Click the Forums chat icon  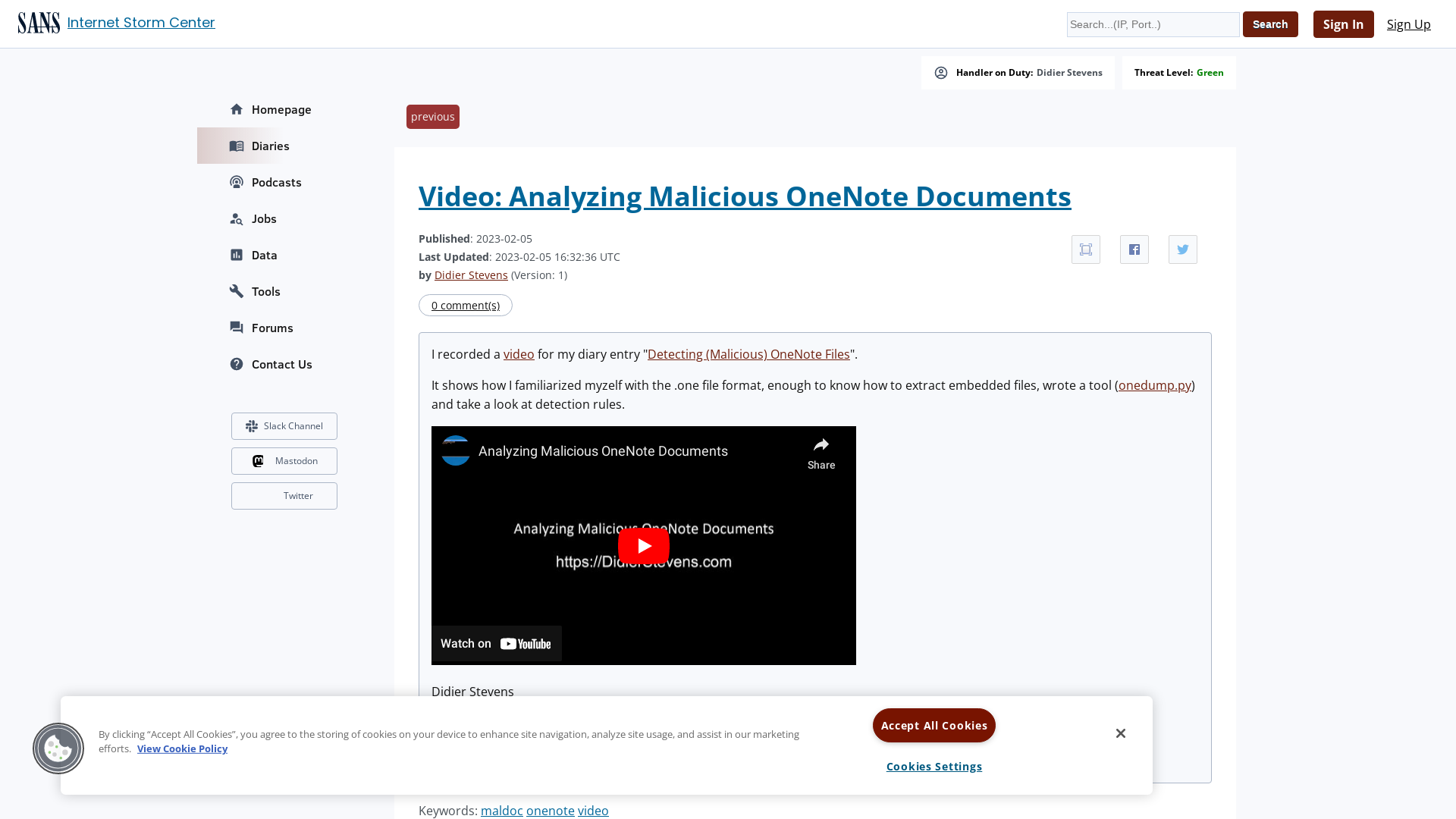(237, 328)
